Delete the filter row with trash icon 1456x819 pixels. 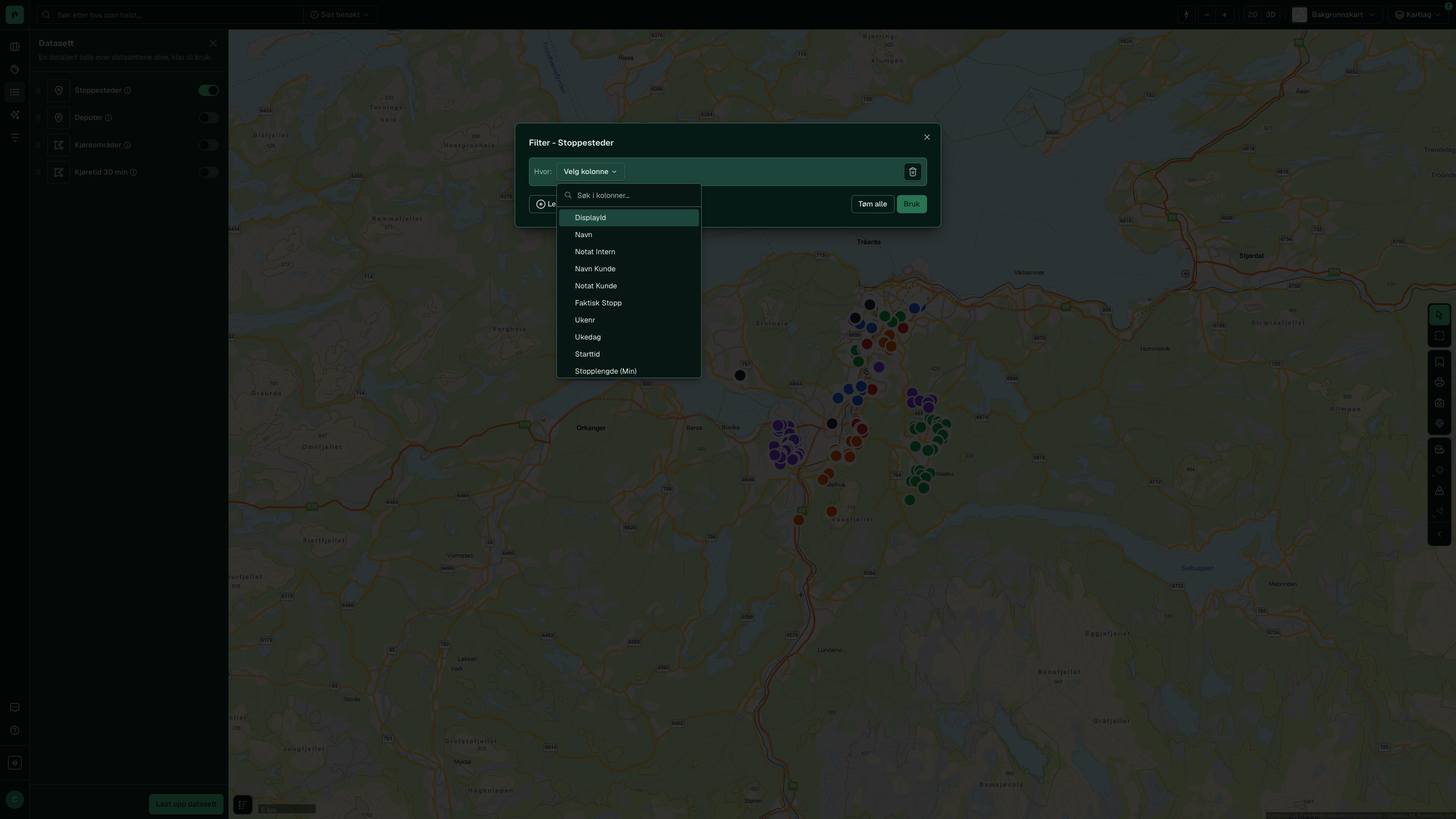click(912, 172)
